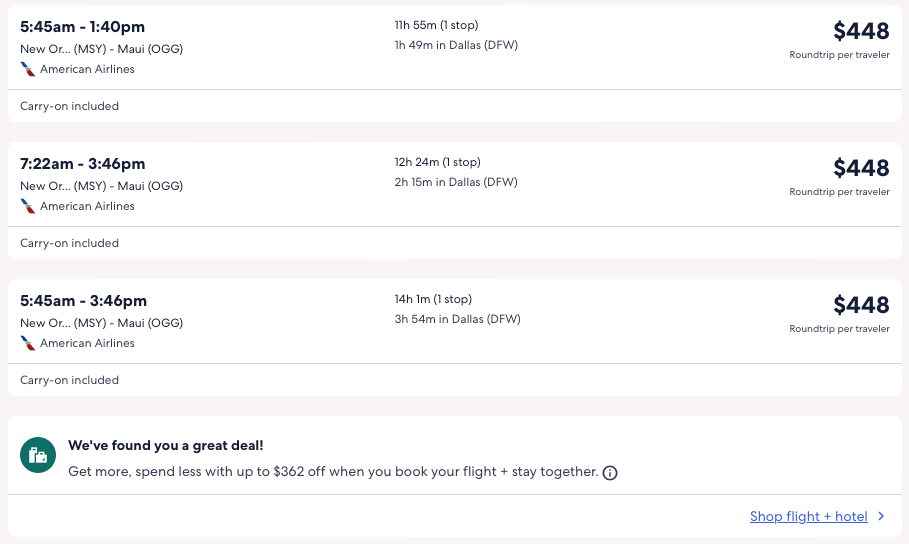Click the chevron next to Shop flight + hotel
Viewport: 909px width, 544px height.
click(881, 516)
